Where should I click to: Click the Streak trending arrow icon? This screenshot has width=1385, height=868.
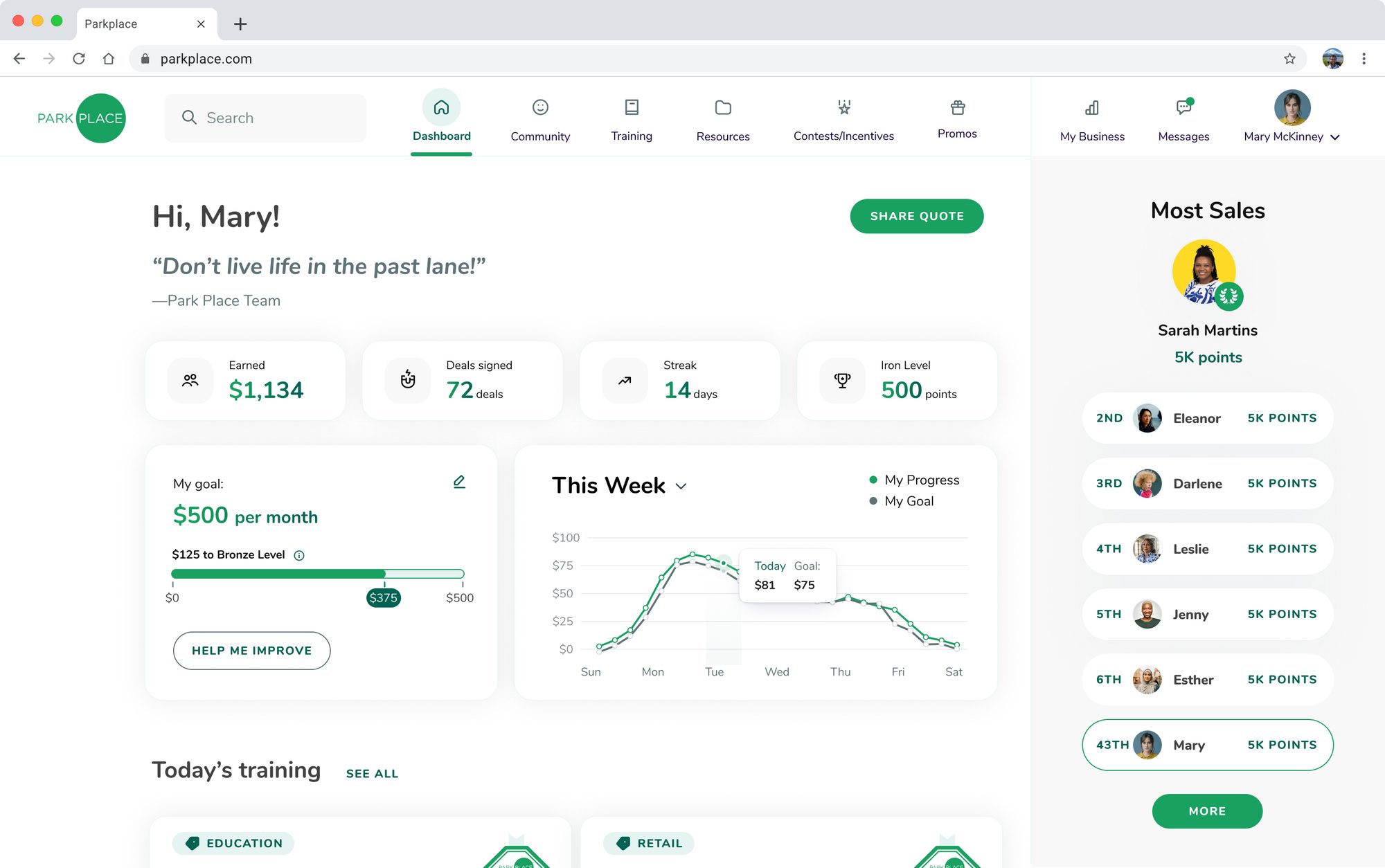(x=625, y=380)
